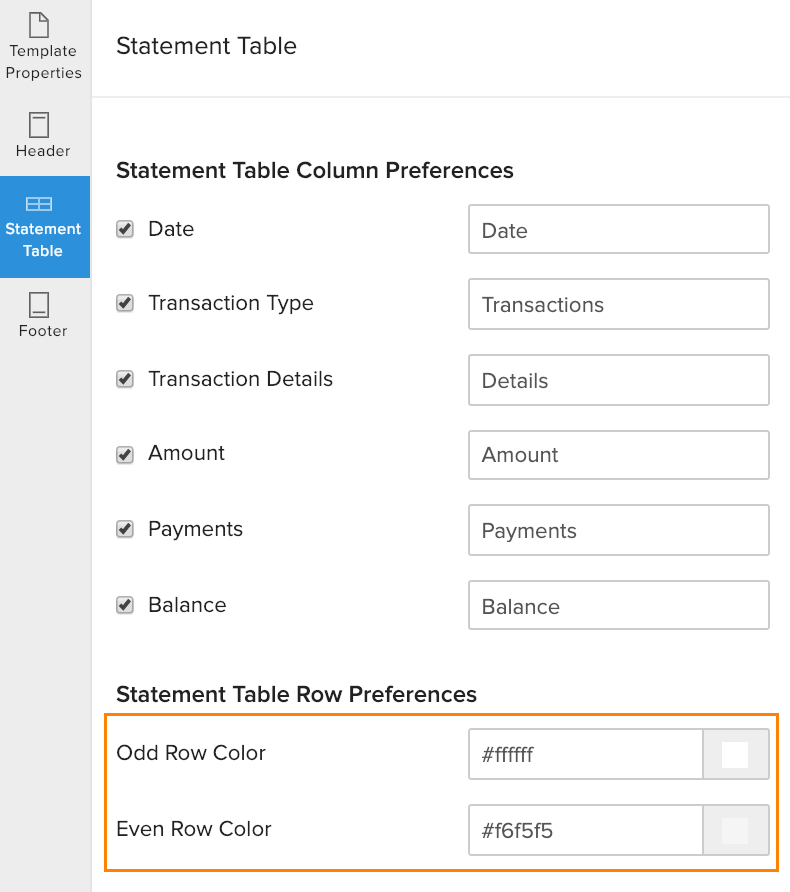Edit the Details column name field
Viewport: 790px width, 892px height.
[618, 380]
